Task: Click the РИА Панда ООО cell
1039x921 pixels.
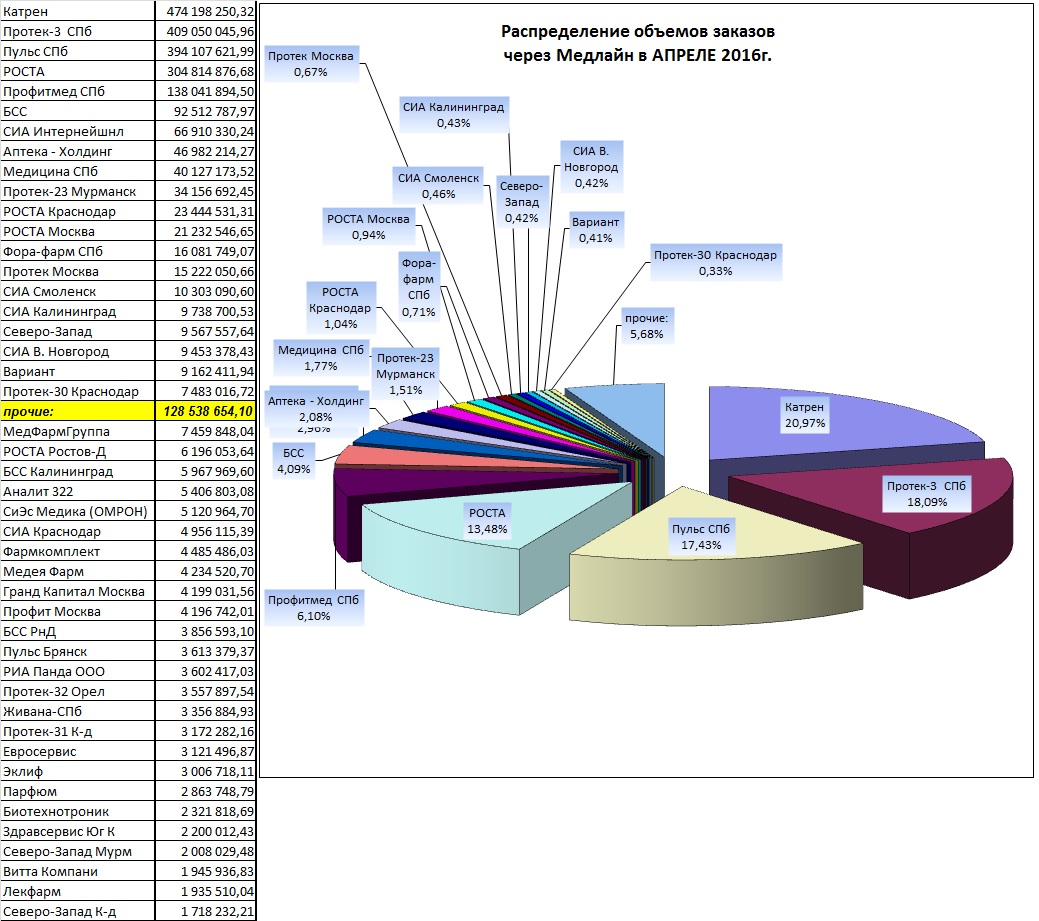Action: pyautogui.click(x=78, y=672)
